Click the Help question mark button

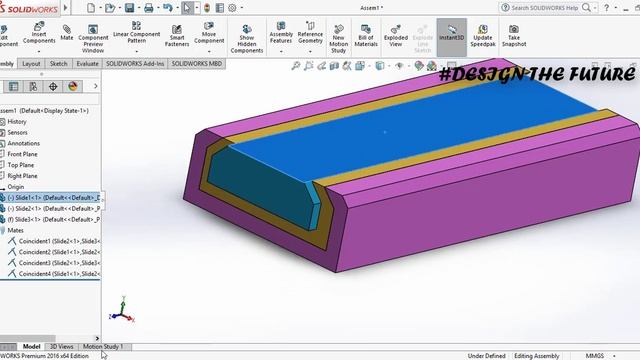coord(607,8)
